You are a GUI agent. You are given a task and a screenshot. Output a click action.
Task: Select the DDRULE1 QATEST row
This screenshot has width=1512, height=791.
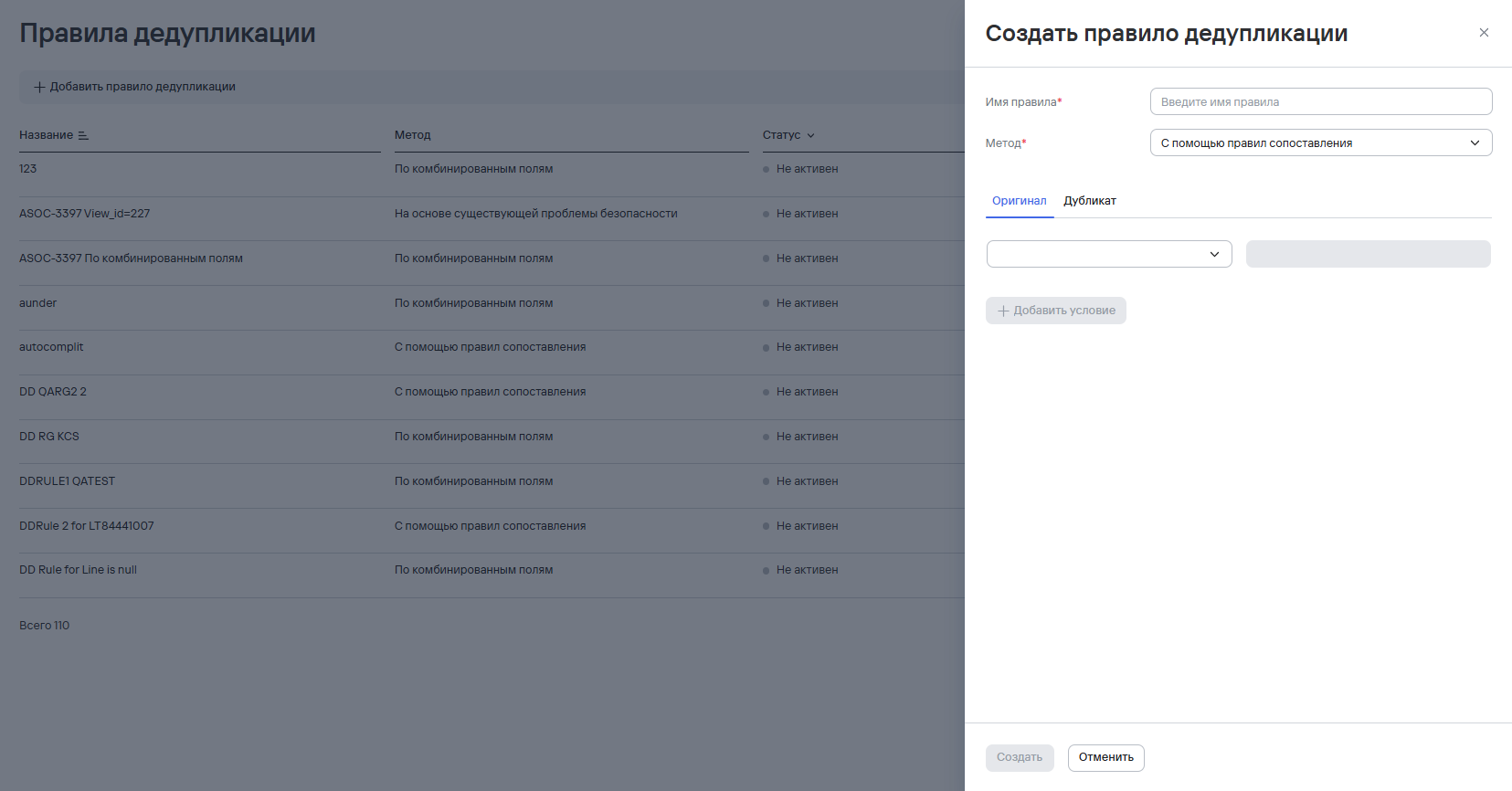pyautogui.click(x=67, y=481)
